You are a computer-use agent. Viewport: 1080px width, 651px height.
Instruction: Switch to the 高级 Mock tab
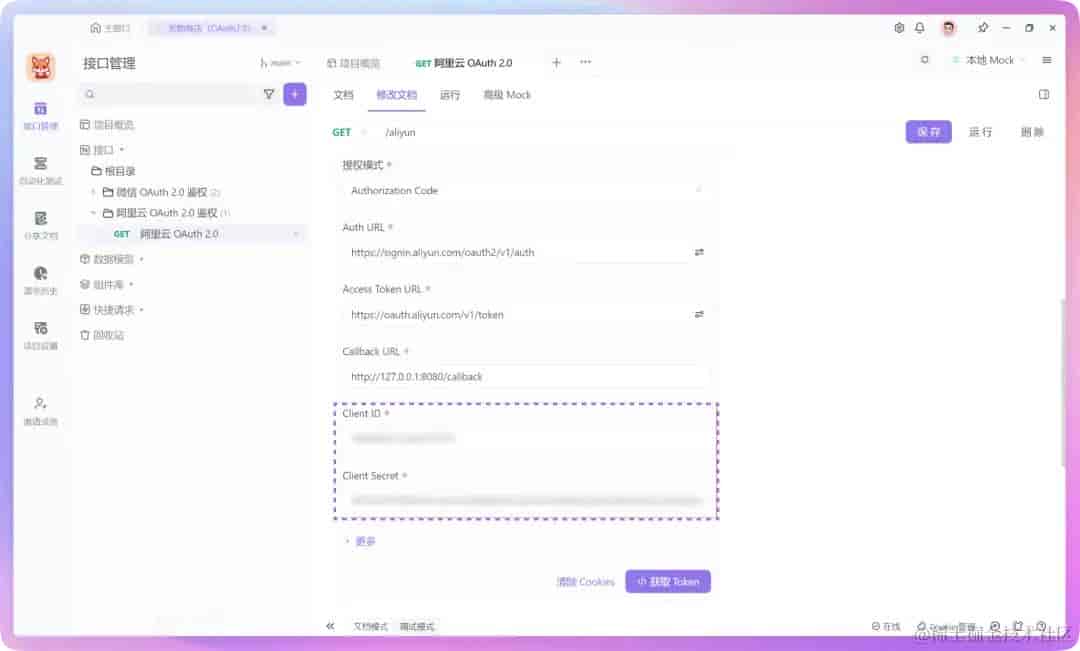pos(507,94)
